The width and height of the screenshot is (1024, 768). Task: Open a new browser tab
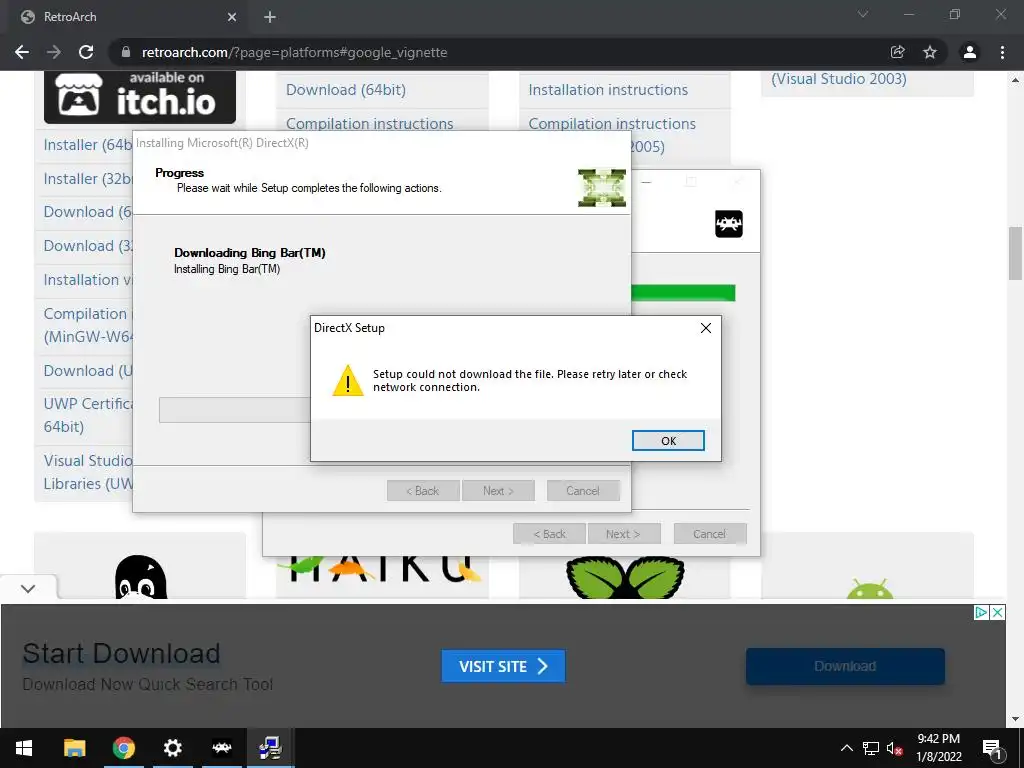pyautogui.click(x=270, y=17)
